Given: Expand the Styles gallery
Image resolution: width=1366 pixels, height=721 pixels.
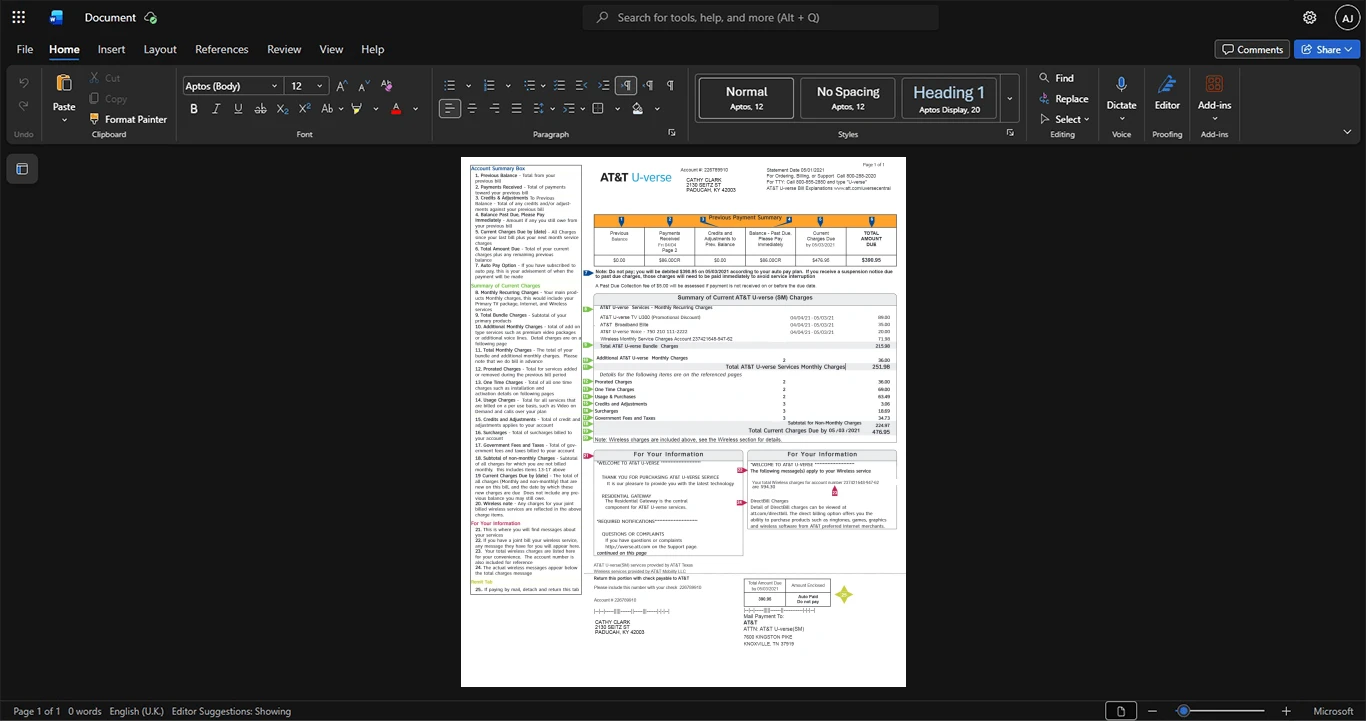Looking at the screenshot, I should [x=1009, y=98].
